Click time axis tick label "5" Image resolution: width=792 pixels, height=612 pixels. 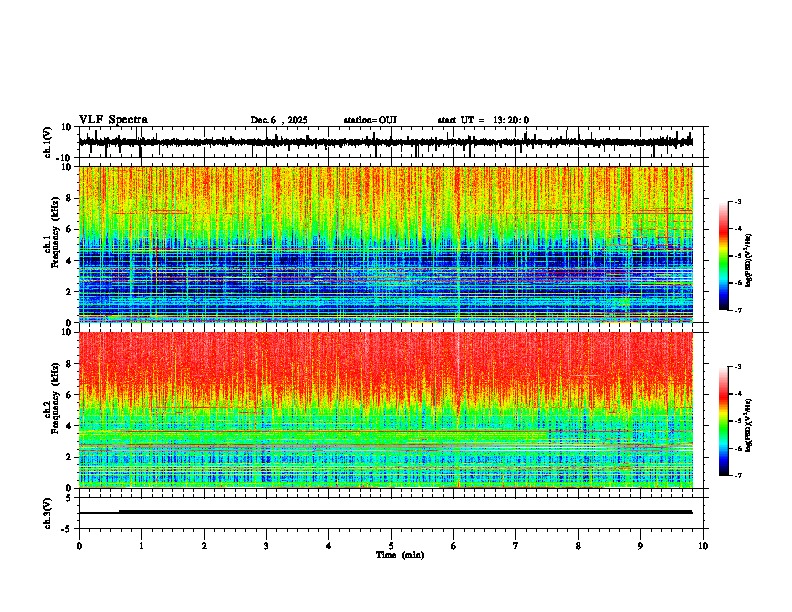[391, 546]
